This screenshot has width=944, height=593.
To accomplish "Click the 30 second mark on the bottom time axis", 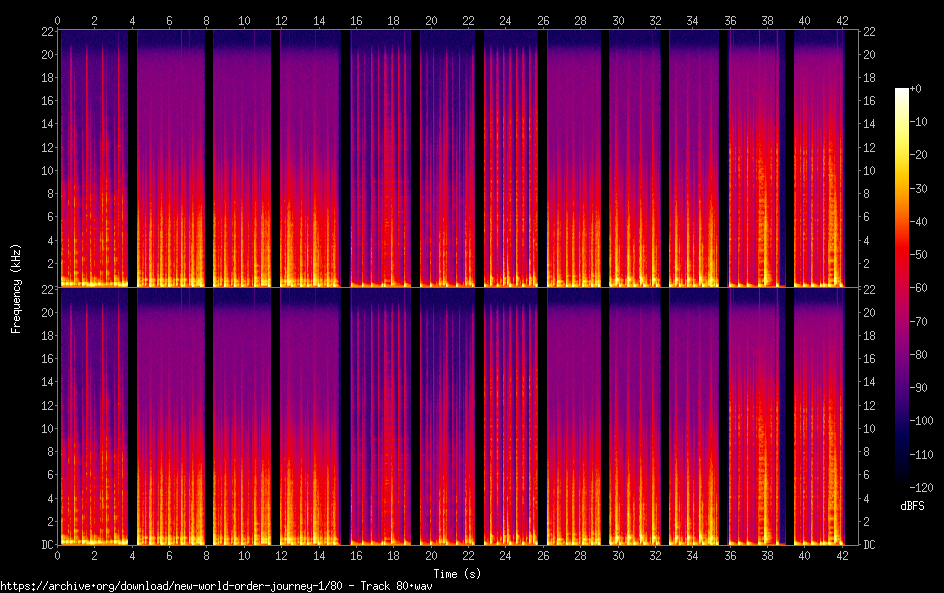I will tap(618, 555).
